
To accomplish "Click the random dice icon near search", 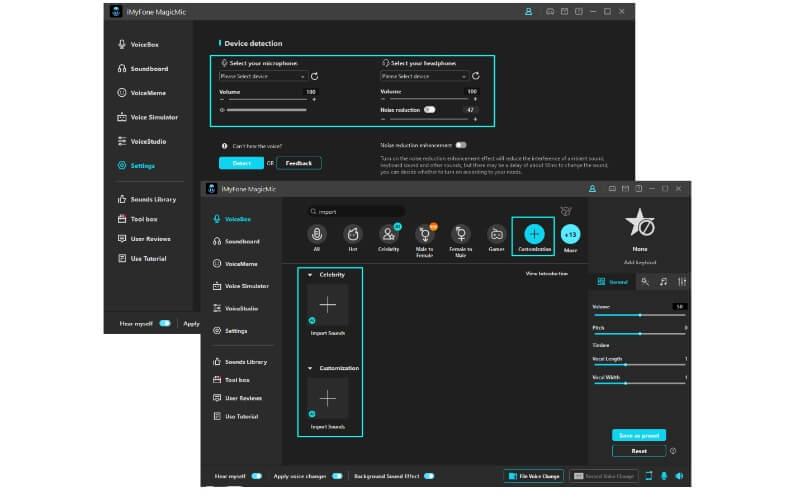I will (566, 211).
